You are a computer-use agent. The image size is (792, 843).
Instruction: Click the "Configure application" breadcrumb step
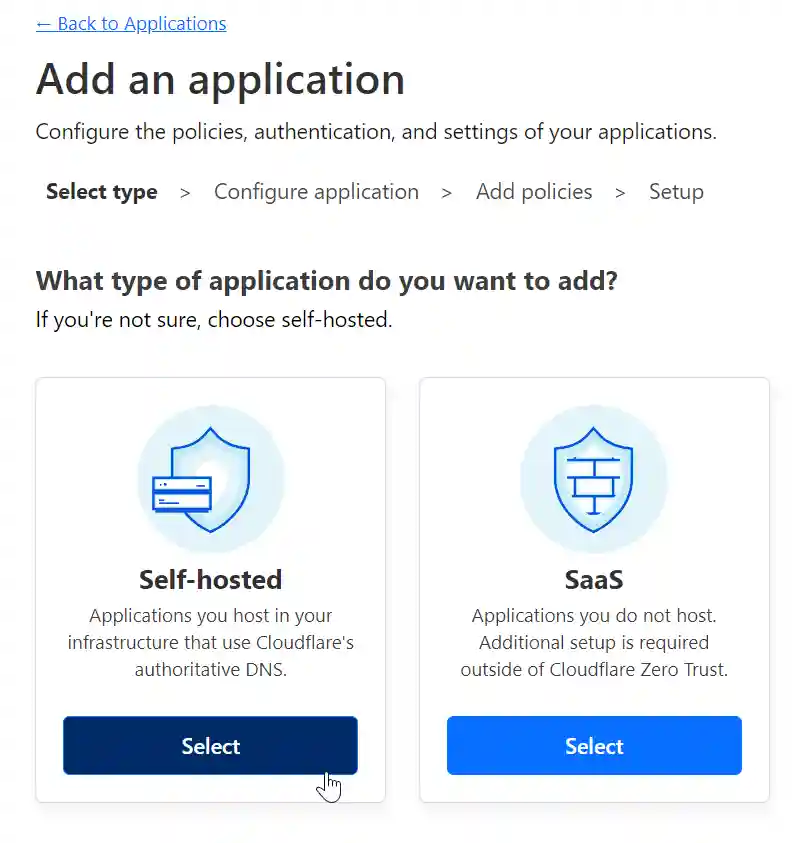tap(316, 191)
